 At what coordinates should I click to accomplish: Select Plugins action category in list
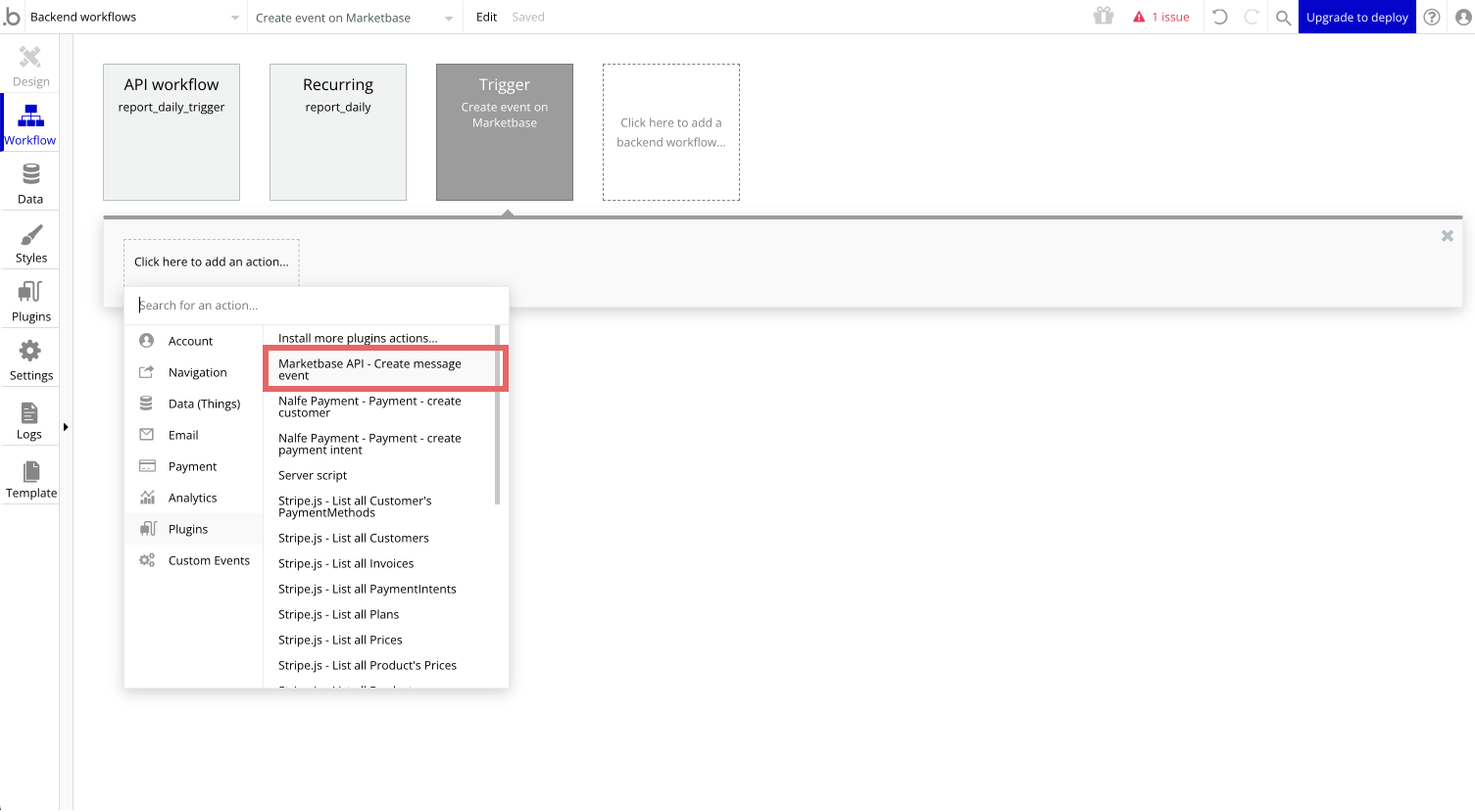coord(194,529)
